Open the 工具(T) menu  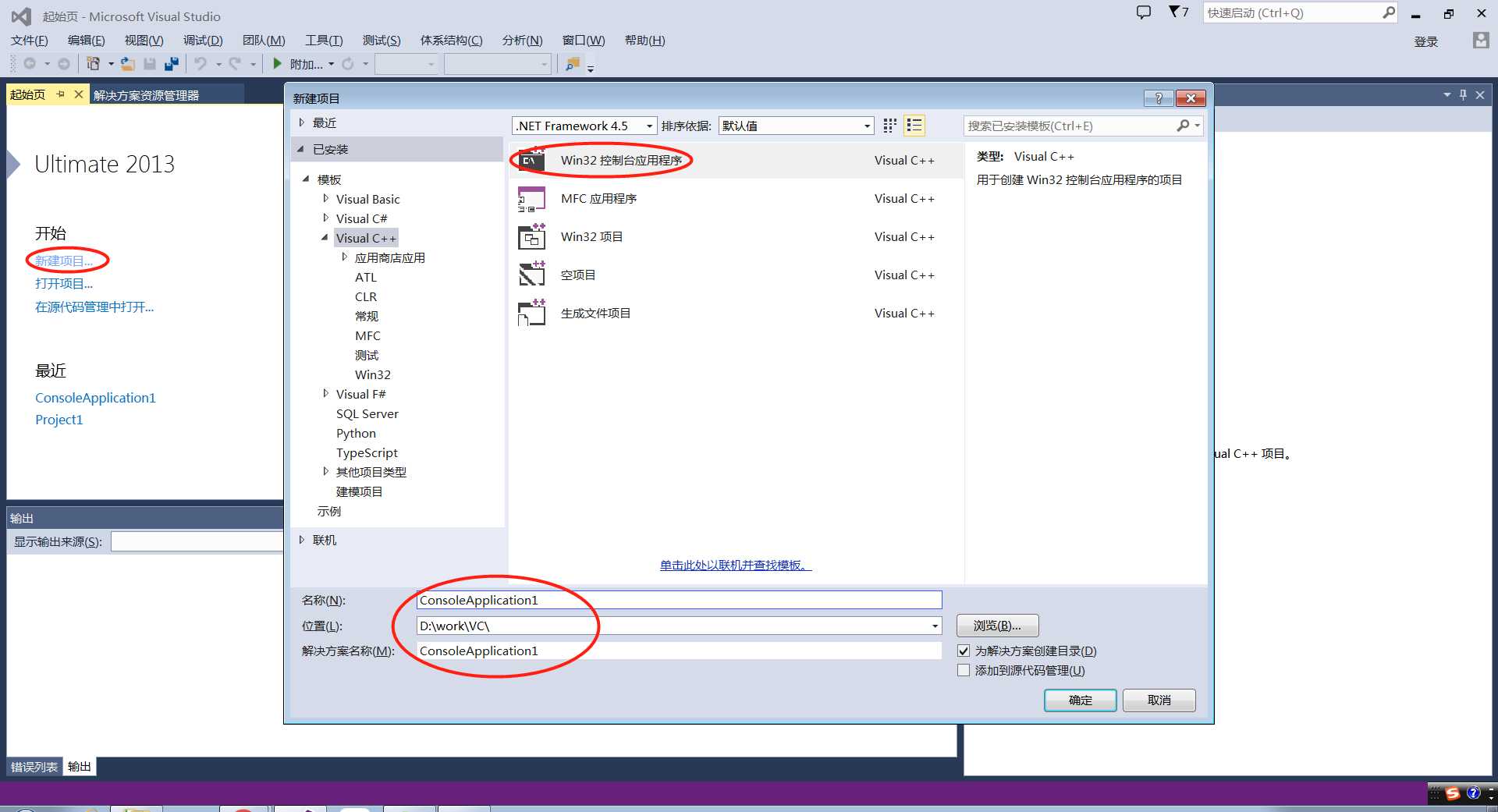pos(324,41)
